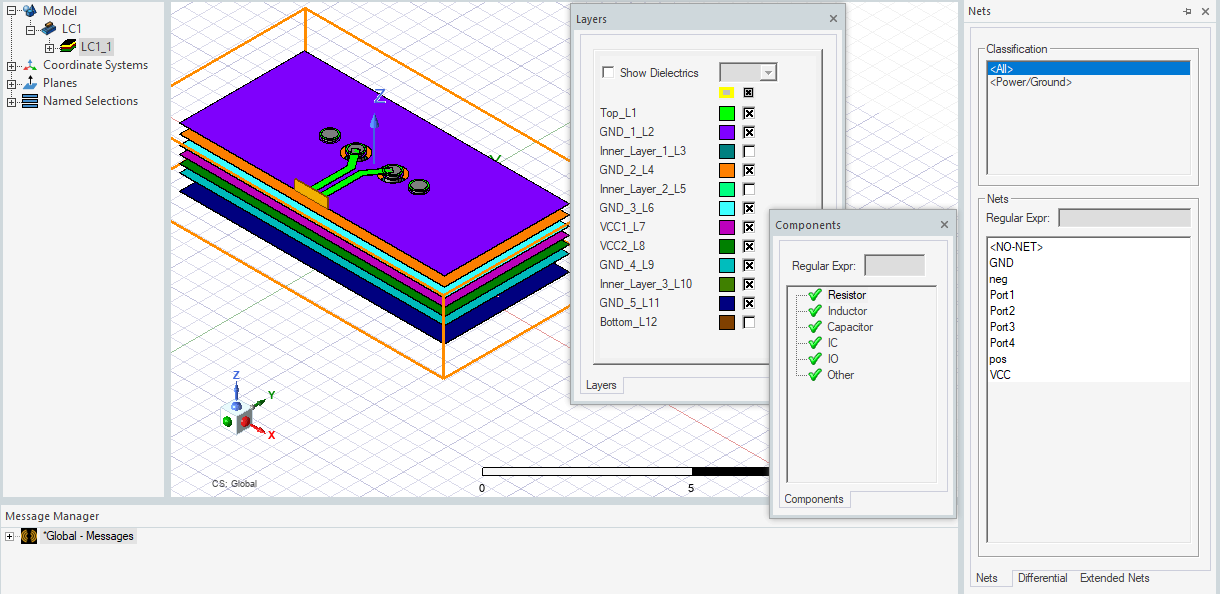Click the GND_4_L9 layer name
Image resolution: width=1220 pixels, height=594 pixels.
tap(627, 265)
